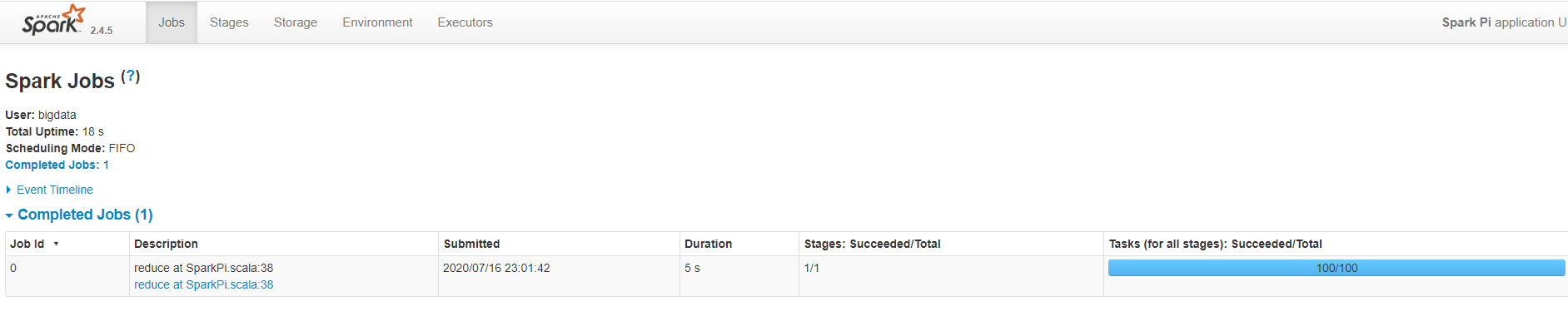
Task: Expand the Event Timeline section
Action: coord(54,190)
